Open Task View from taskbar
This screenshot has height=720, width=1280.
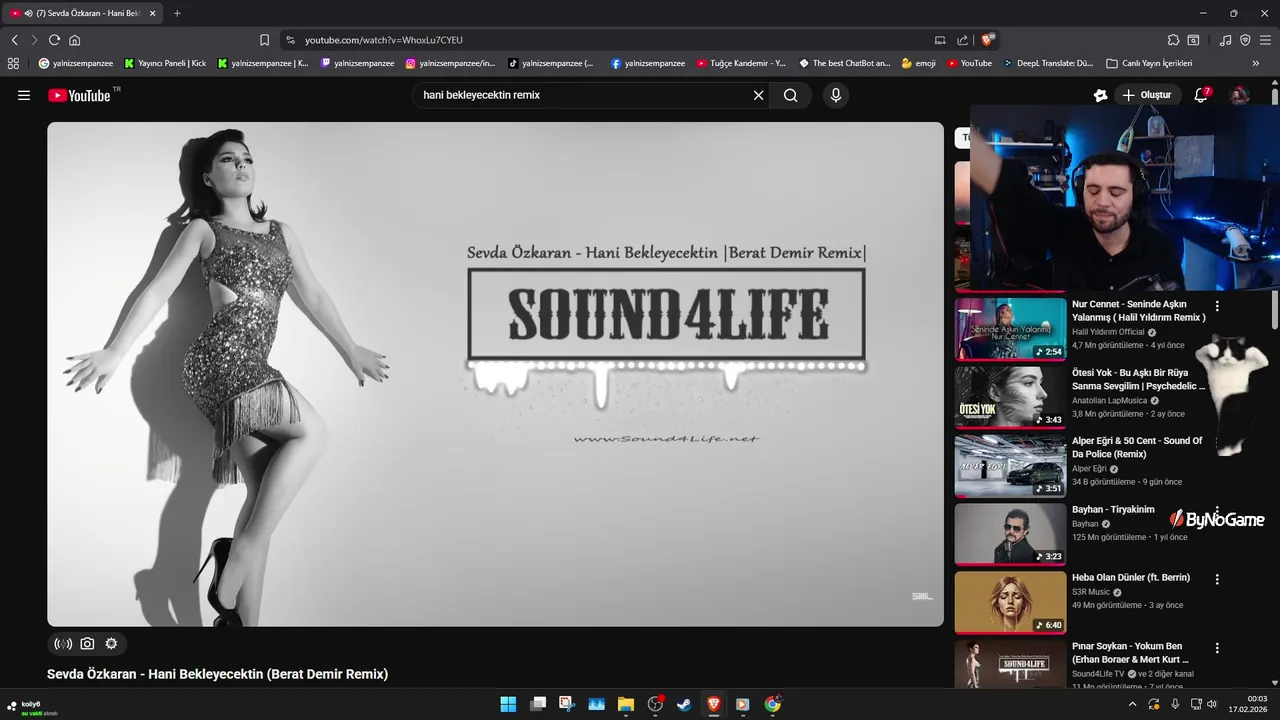pos(538,704)
